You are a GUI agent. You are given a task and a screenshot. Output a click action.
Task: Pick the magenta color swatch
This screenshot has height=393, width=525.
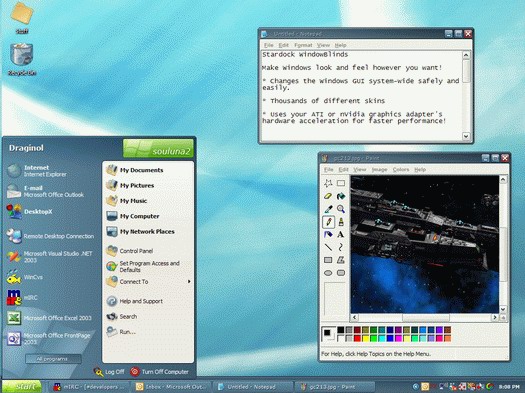398,338
